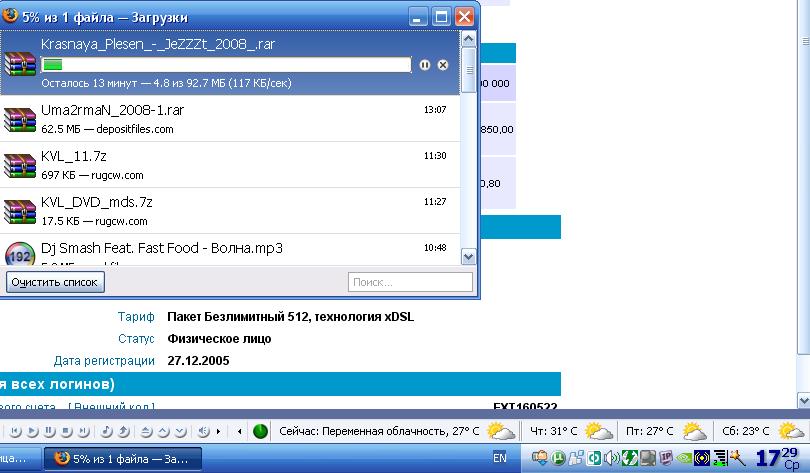Select Uma2rmaN_2008-1.rar archive icon
810x473 pixels.
coord(20,119)
